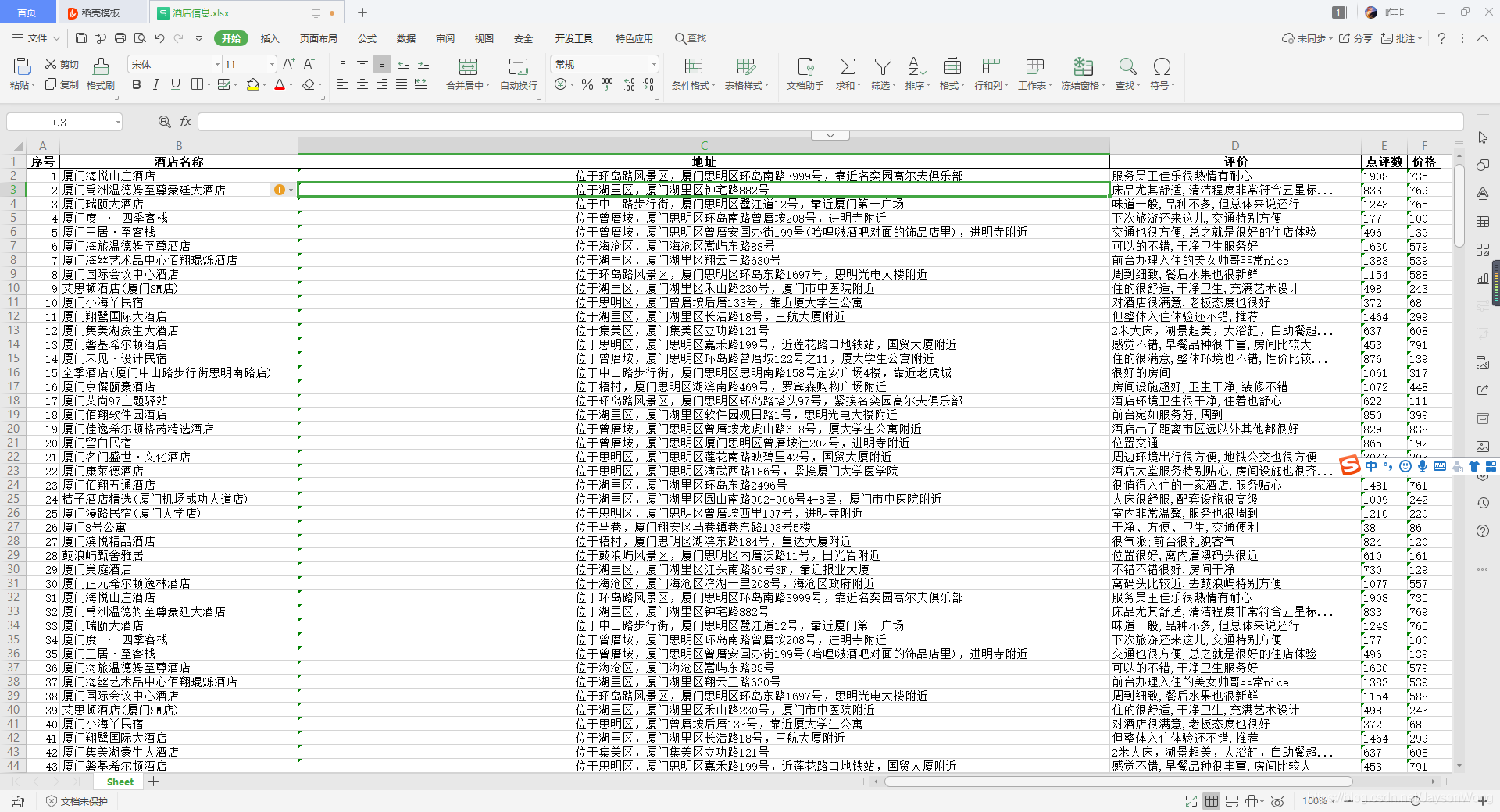Expand the formula bar chevron
1500x812 pixels.
click(830, 135)
